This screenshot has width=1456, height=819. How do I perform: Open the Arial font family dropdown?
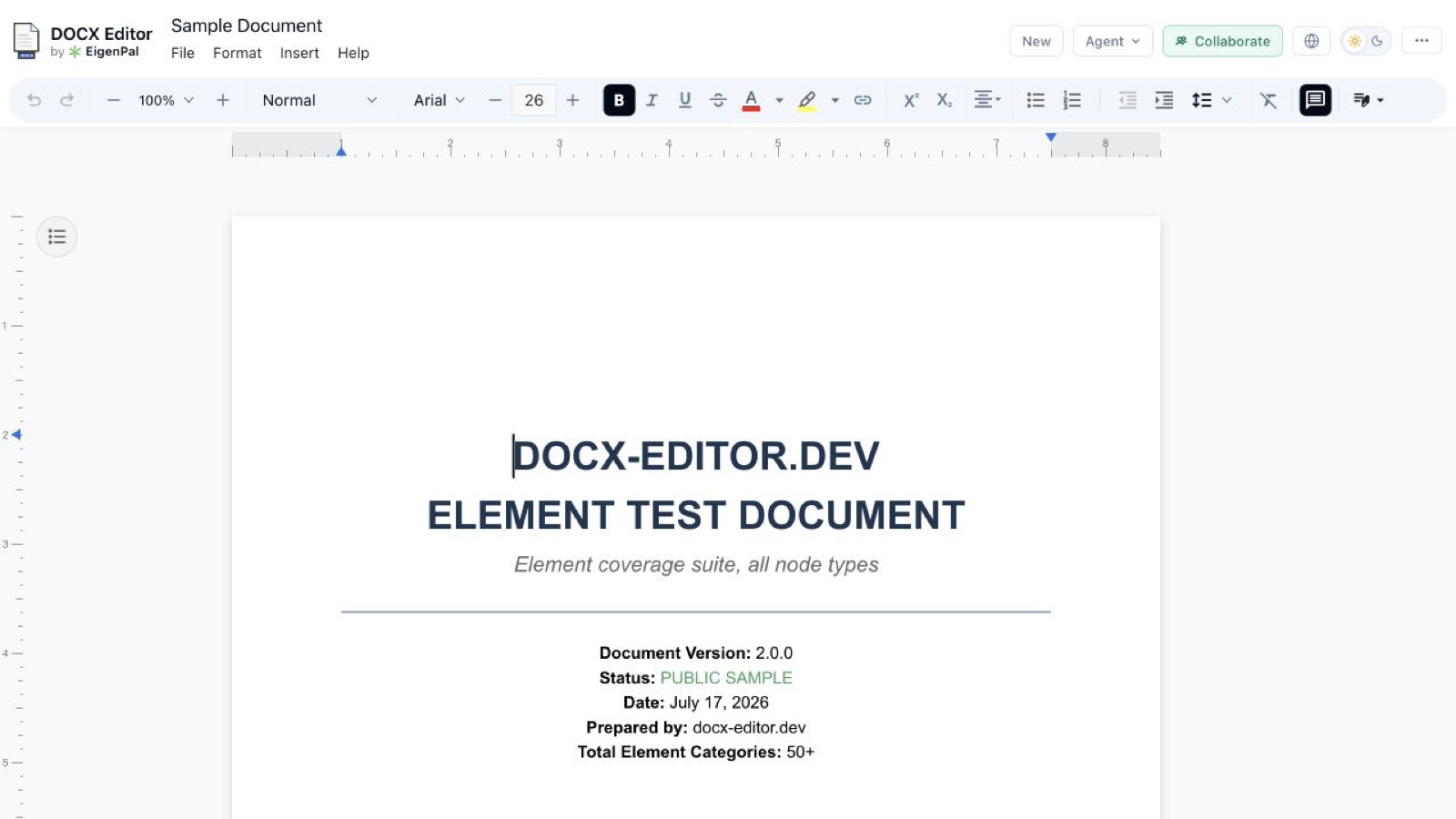pyautogui.click(x=440, y=100)
